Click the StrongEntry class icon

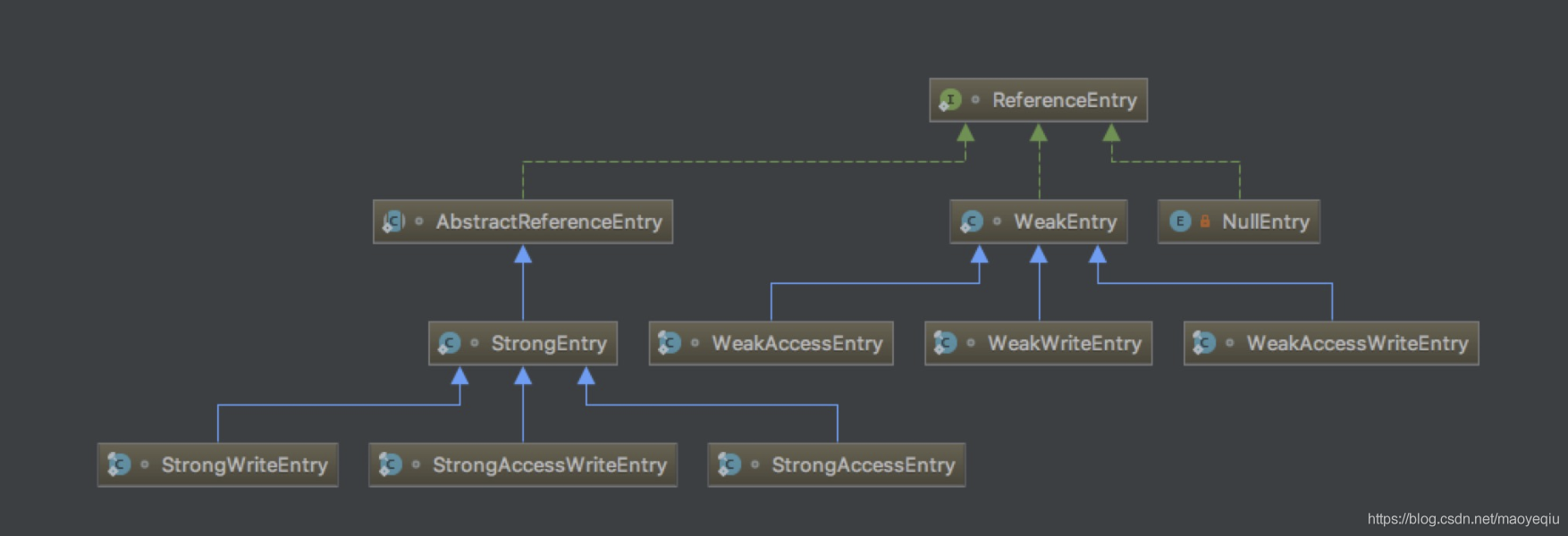click(x=450, y=343)
